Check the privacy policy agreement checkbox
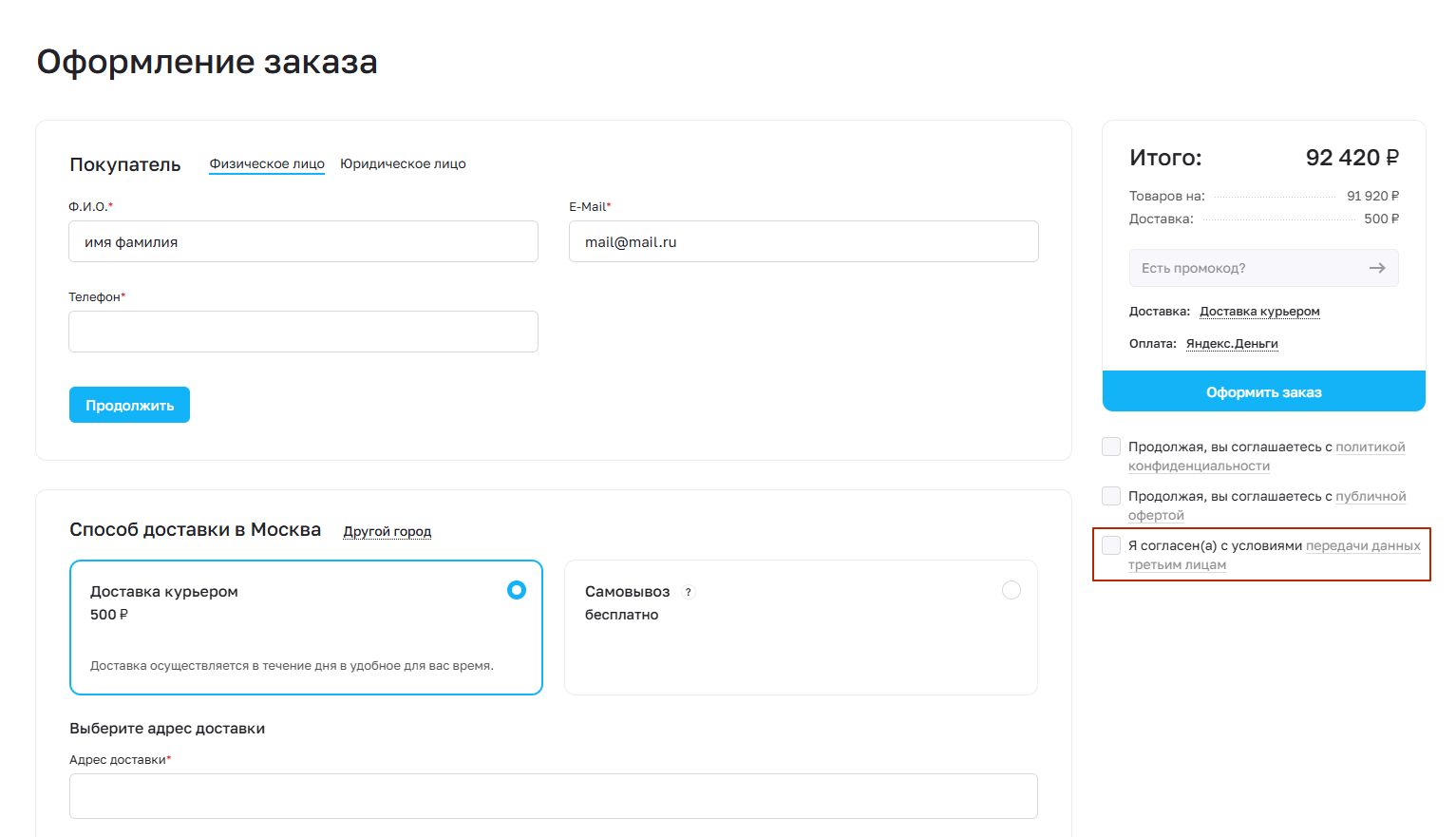Image resolution: width=1456 pixels, height=837 pixels. (1110, 447)
